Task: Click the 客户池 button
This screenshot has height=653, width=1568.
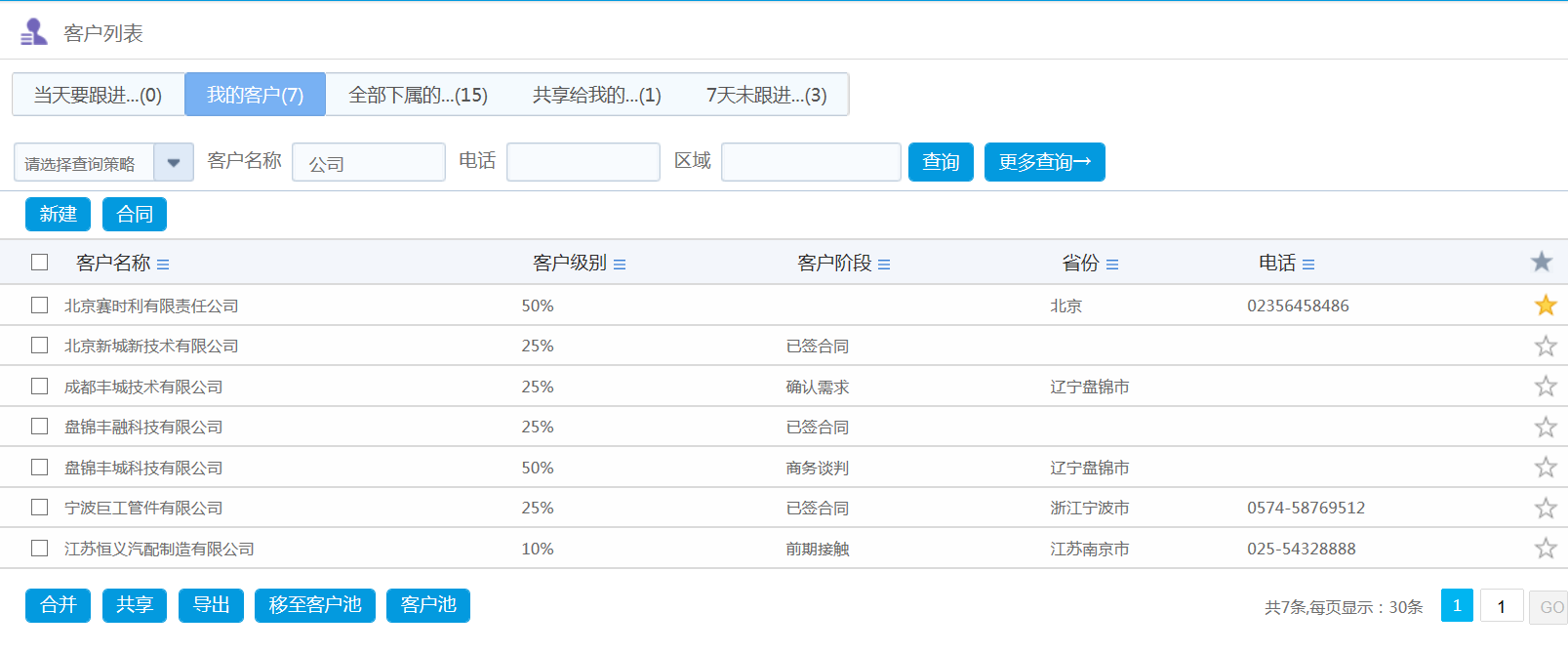Action: [428, 605]
